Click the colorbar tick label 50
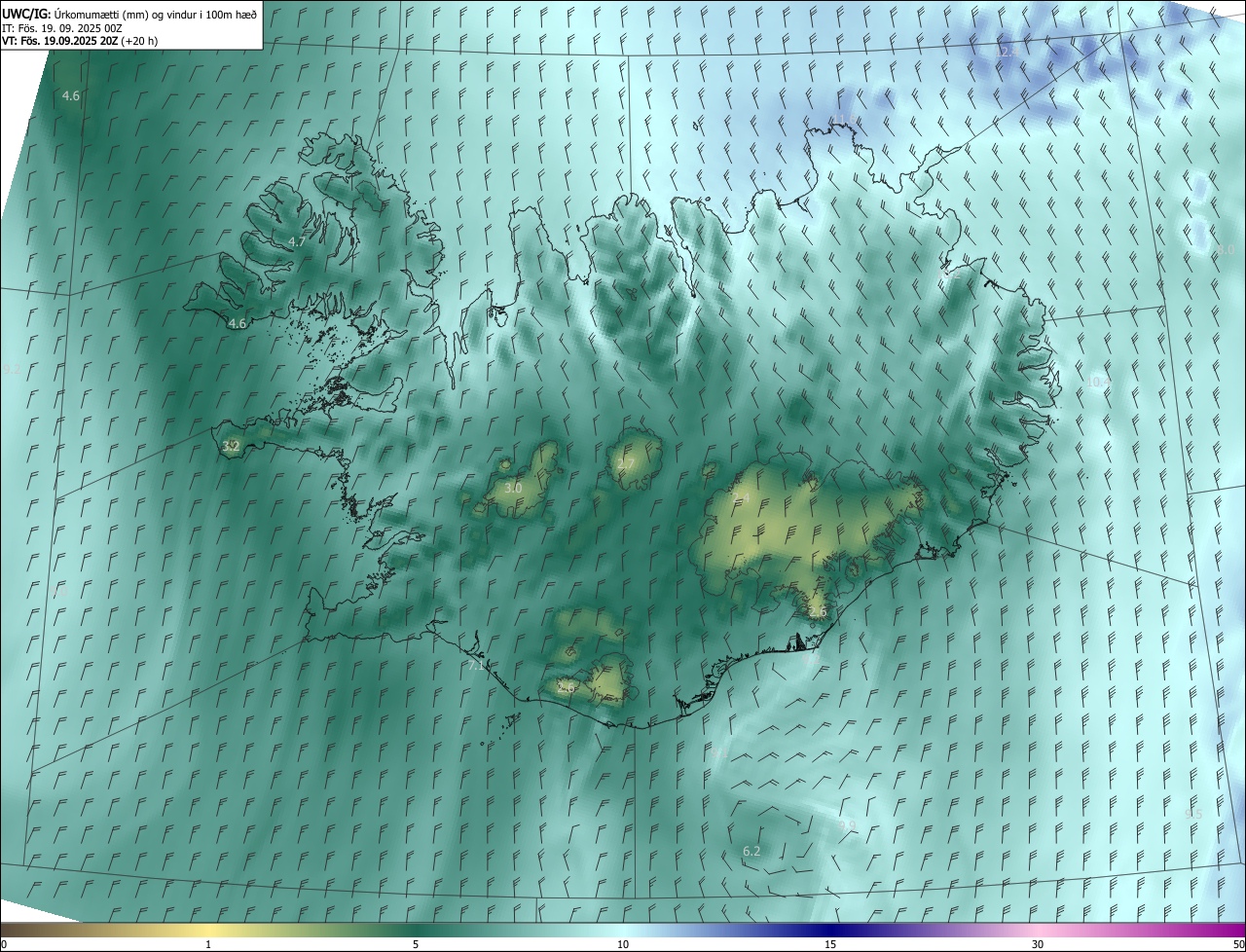The image size is (1246, 952). click(x=1238, y=944)
